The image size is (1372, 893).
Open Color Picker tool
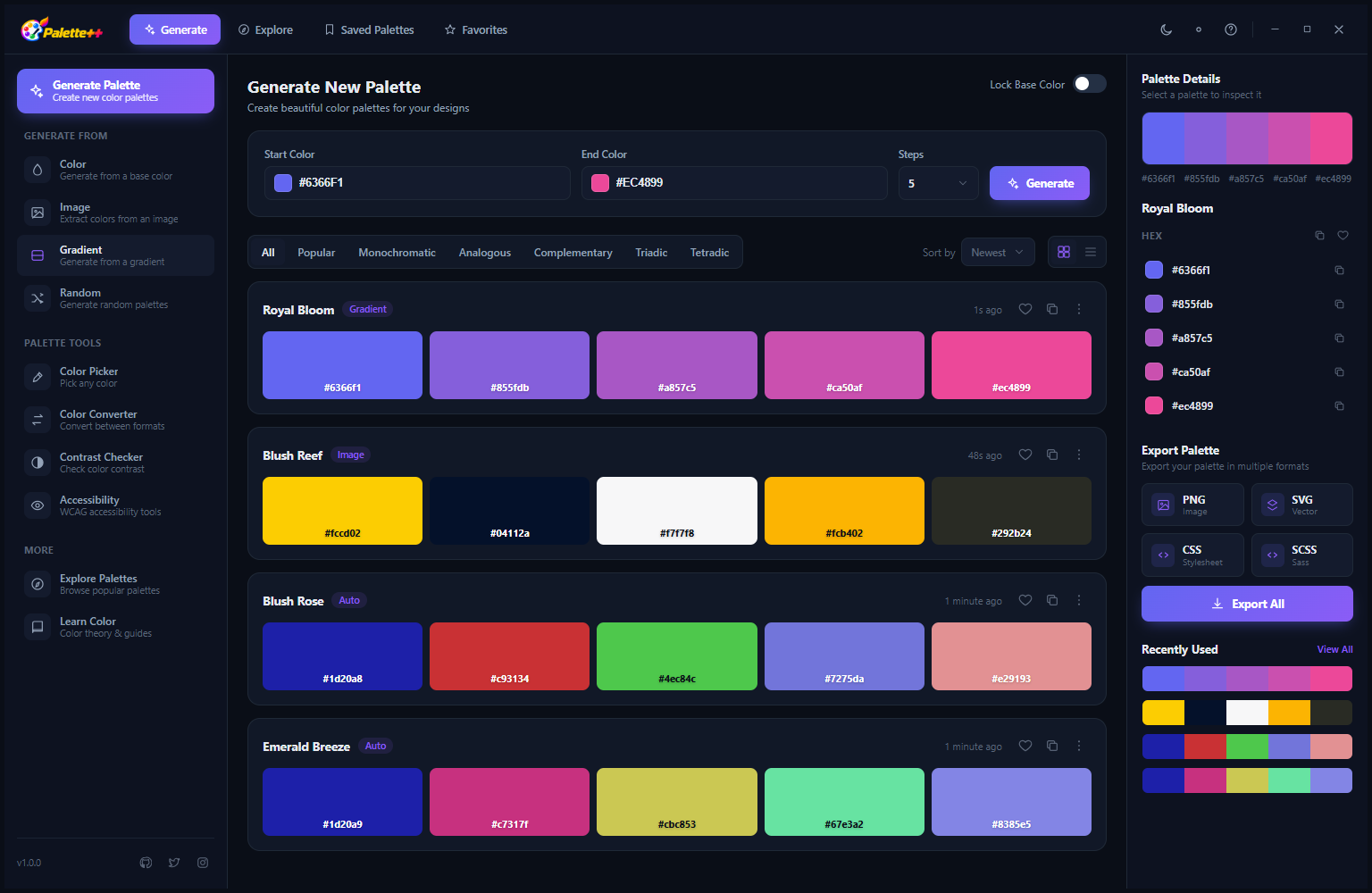click(x=115, y=377)
